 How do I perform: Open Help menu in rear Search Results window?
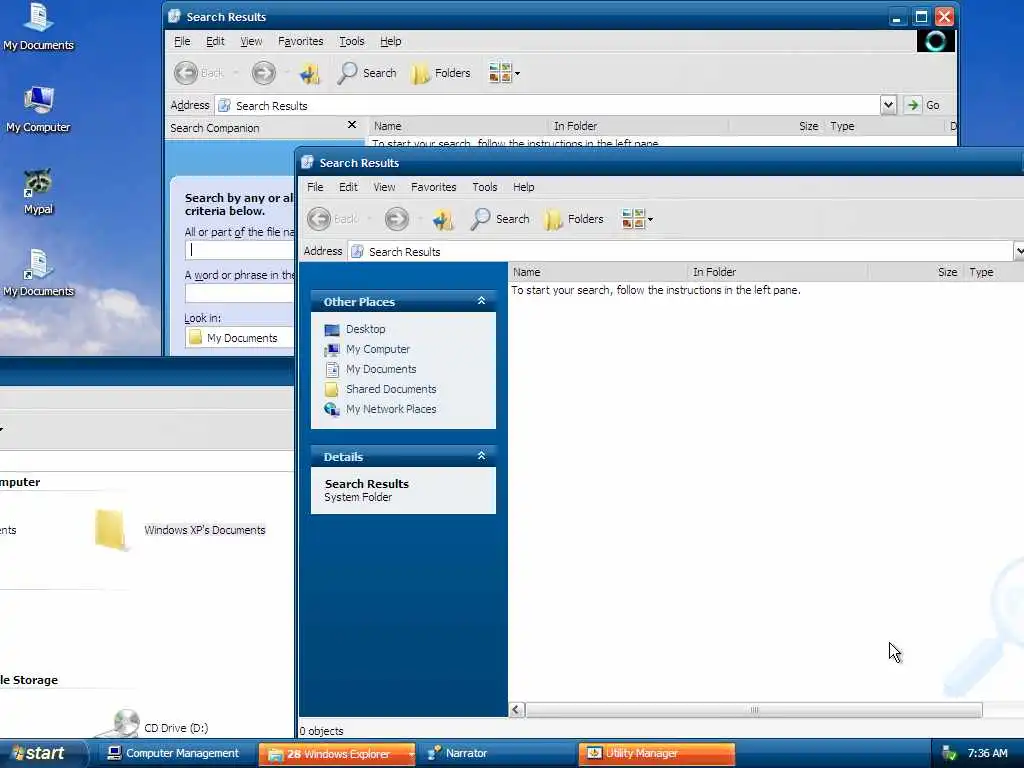click(391, 41)
